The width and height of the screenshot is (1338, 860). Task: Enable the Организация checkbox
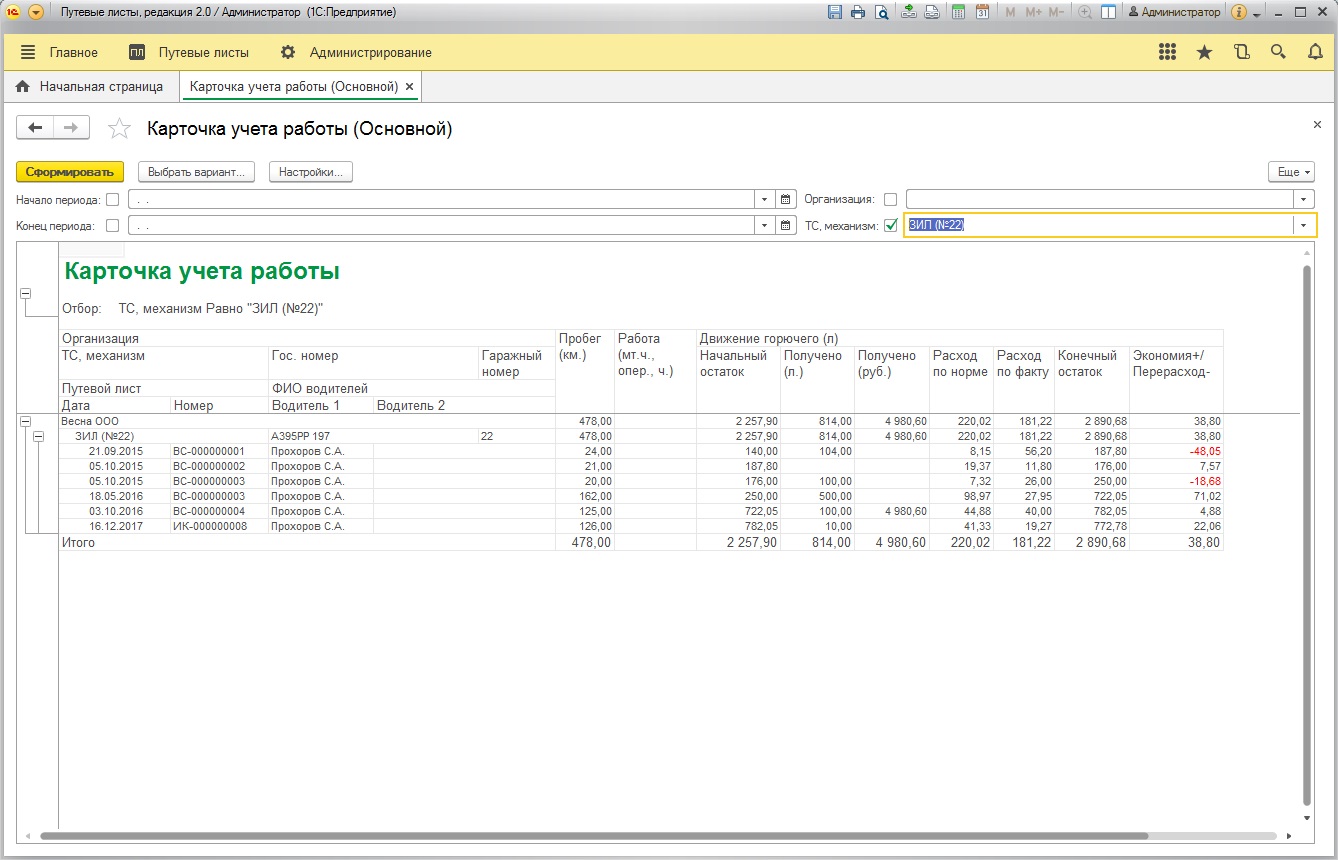coord(891,199)
